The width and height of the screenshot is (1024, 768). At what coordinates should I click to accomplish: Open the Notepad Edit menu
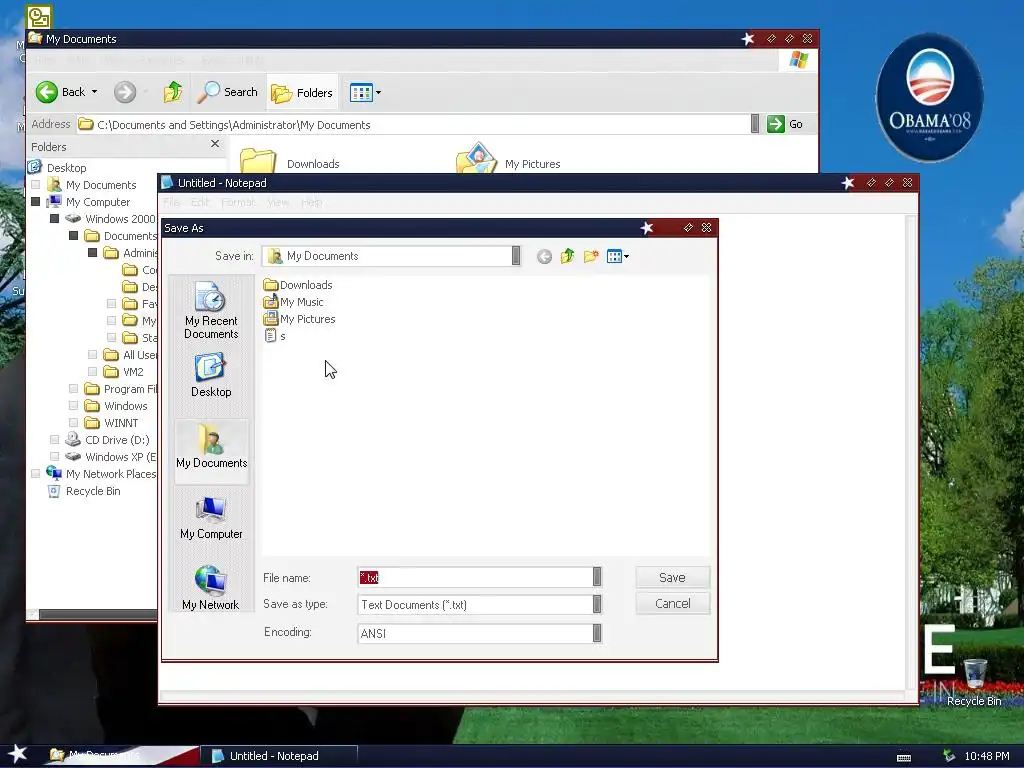point(200,202)
